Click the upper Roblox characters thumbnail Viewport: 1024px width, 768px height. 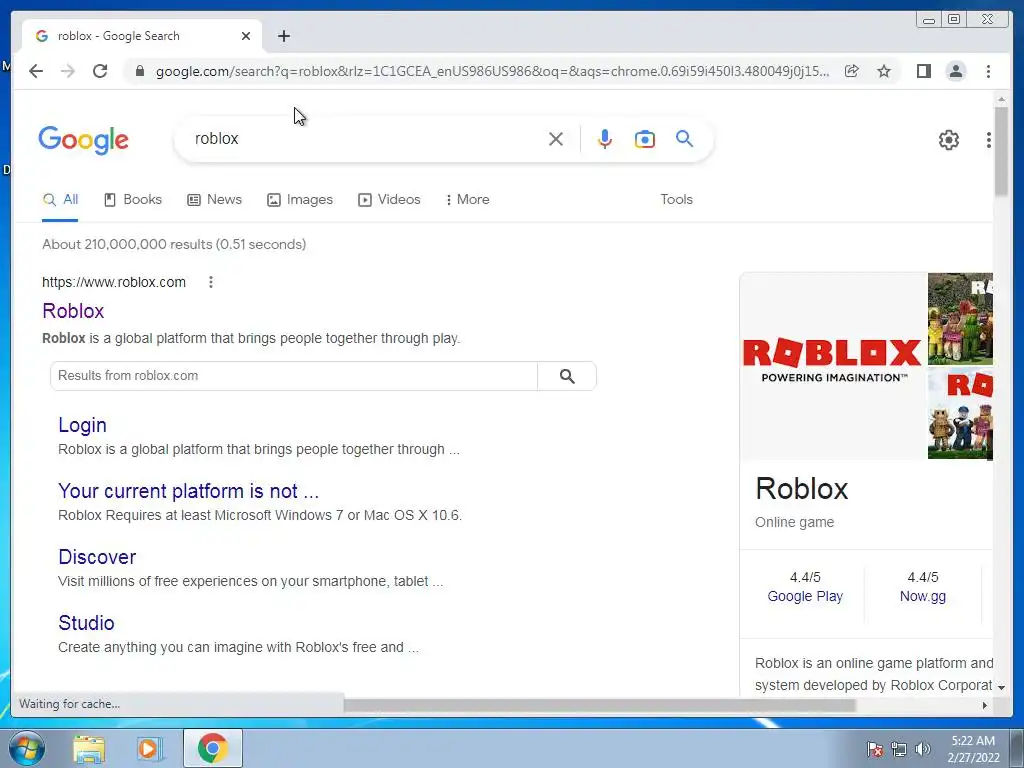coord(960,319)
